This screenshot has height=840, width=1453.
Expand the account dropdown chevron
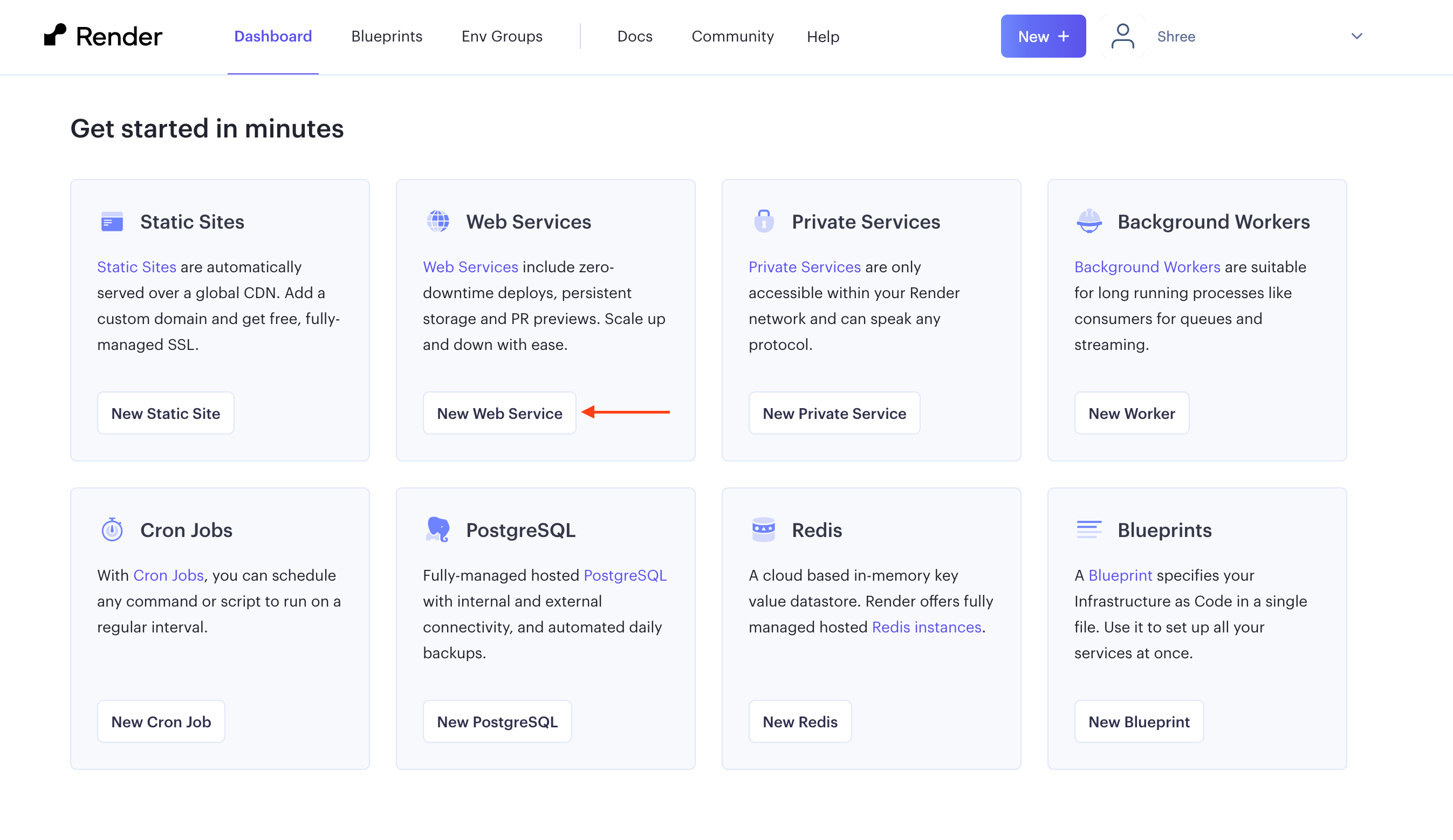click(1356, 36)
